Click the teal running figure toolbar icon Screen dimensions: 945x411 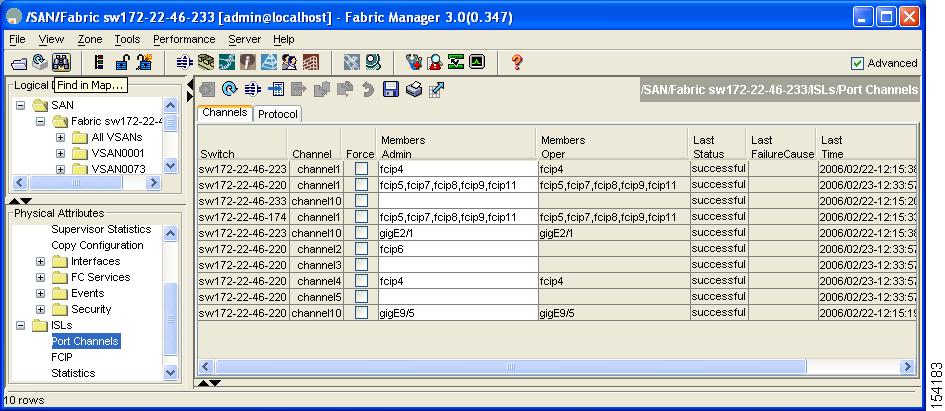pyautogui.click(x=227, y=62)
